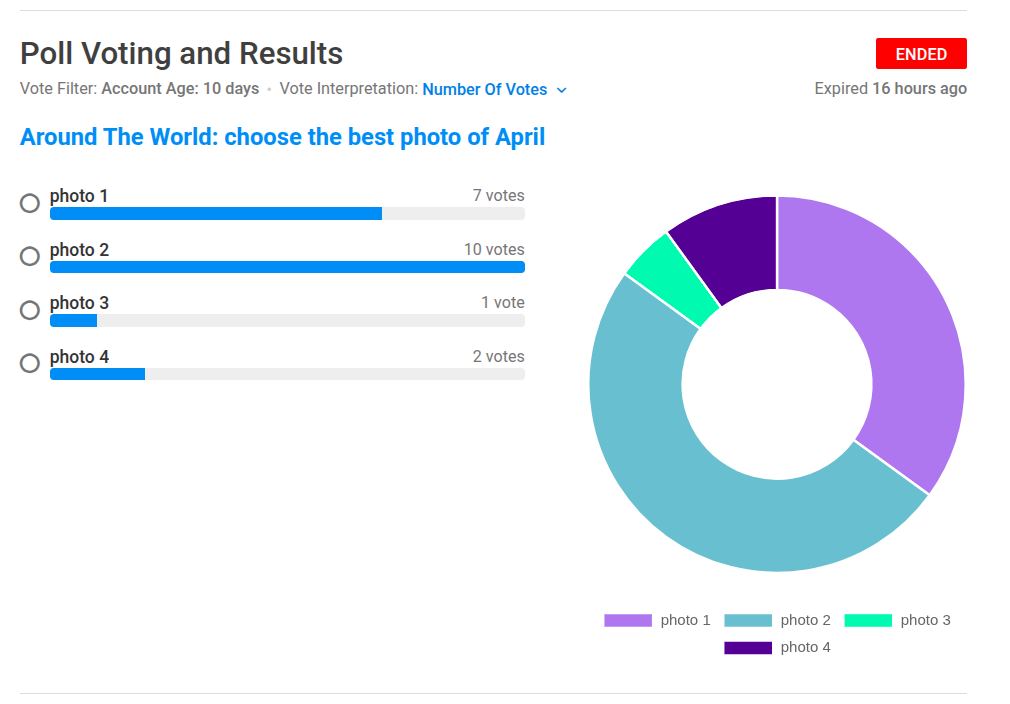The width and height of the screenshot is (1010, 704).
Task: Choose the photo 3 radio option
Action: point(30,310)
